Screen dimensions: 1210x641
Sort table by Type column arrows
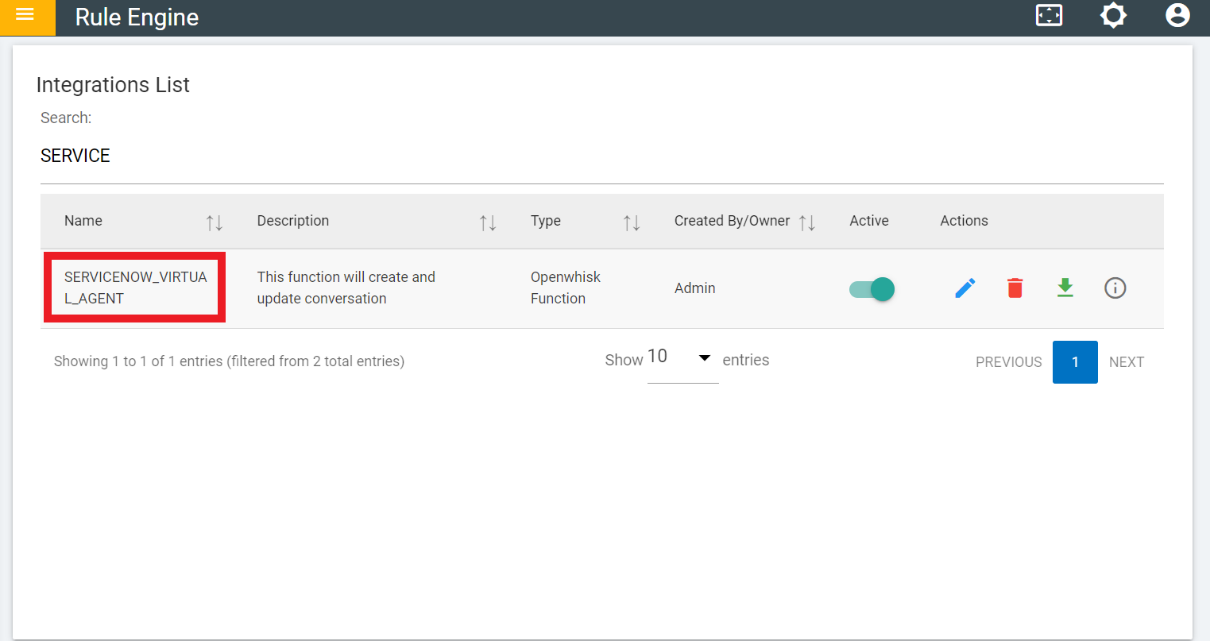coord(632,222)
